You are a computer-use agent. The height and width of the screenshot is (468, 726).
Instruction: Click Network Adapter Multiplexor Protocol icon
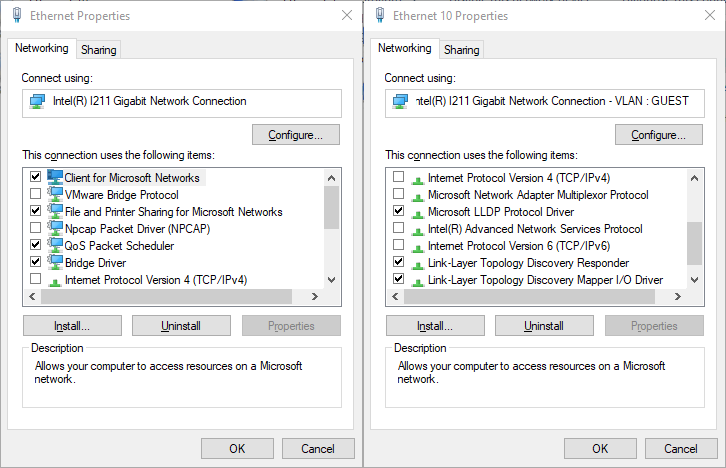coord(418,197)
